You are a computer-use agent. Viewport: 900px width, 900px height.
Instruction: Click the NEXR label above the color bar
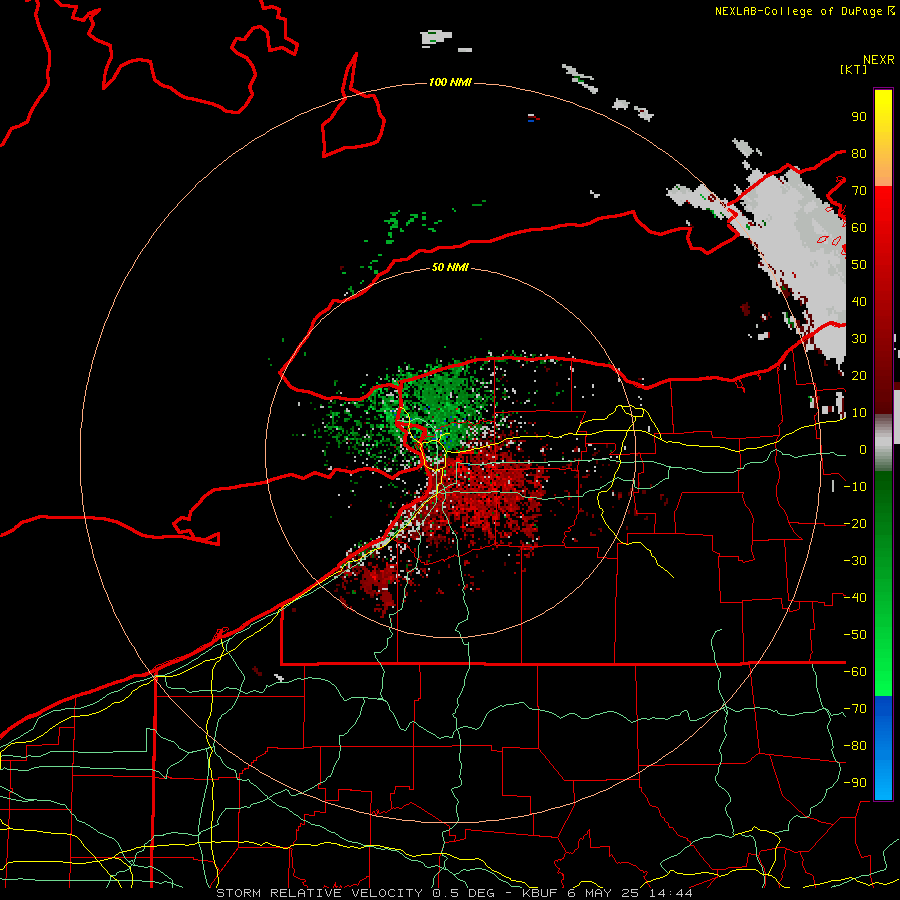[x=879, y=60]
